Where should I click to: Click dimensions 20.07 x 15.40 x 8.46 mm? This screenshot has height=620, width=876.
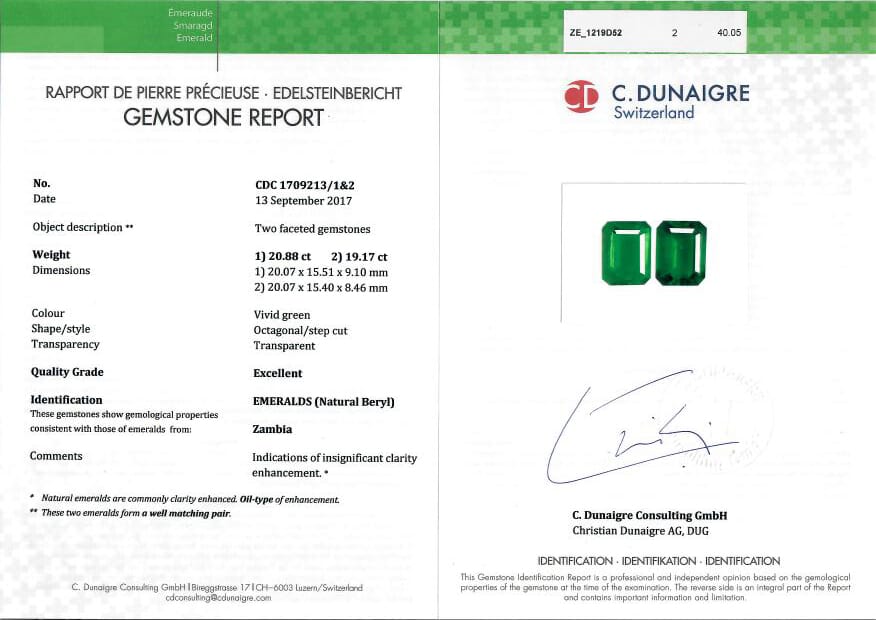(x=321, y=288)
